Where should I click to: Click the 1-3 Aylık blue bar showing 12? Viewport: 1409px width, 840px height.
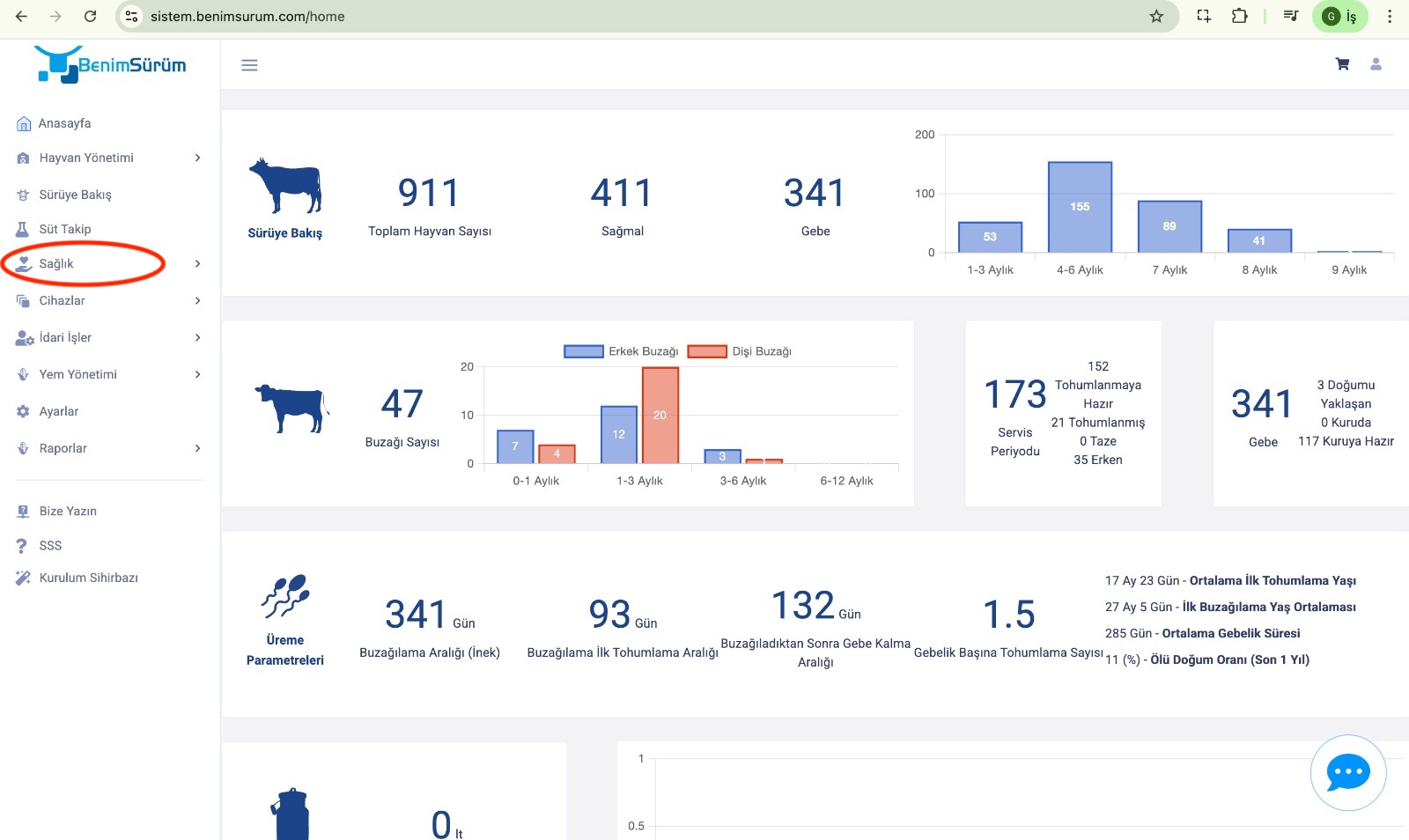pos(619,434)
